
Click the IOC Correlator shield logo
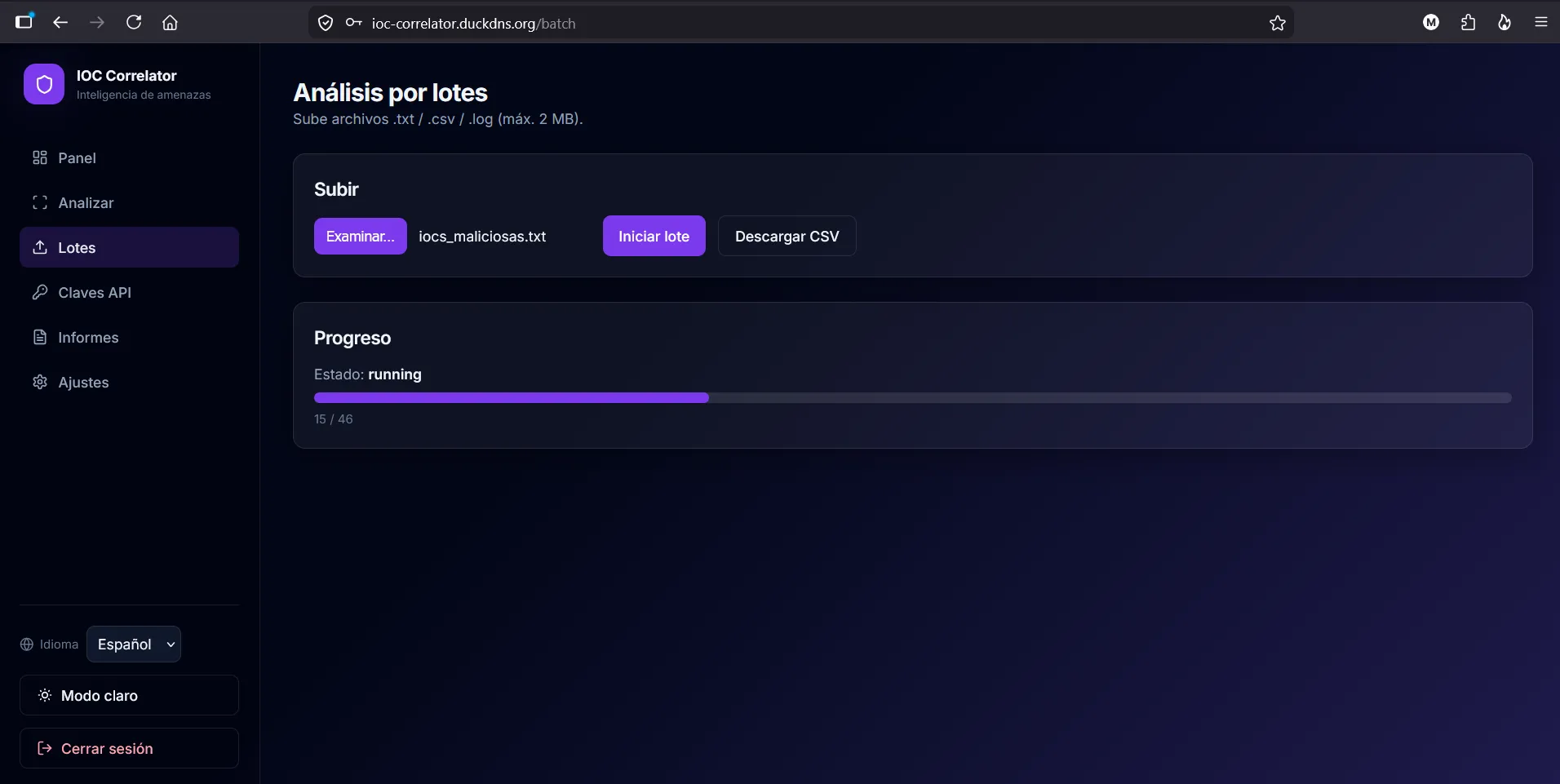pos(44,84)
